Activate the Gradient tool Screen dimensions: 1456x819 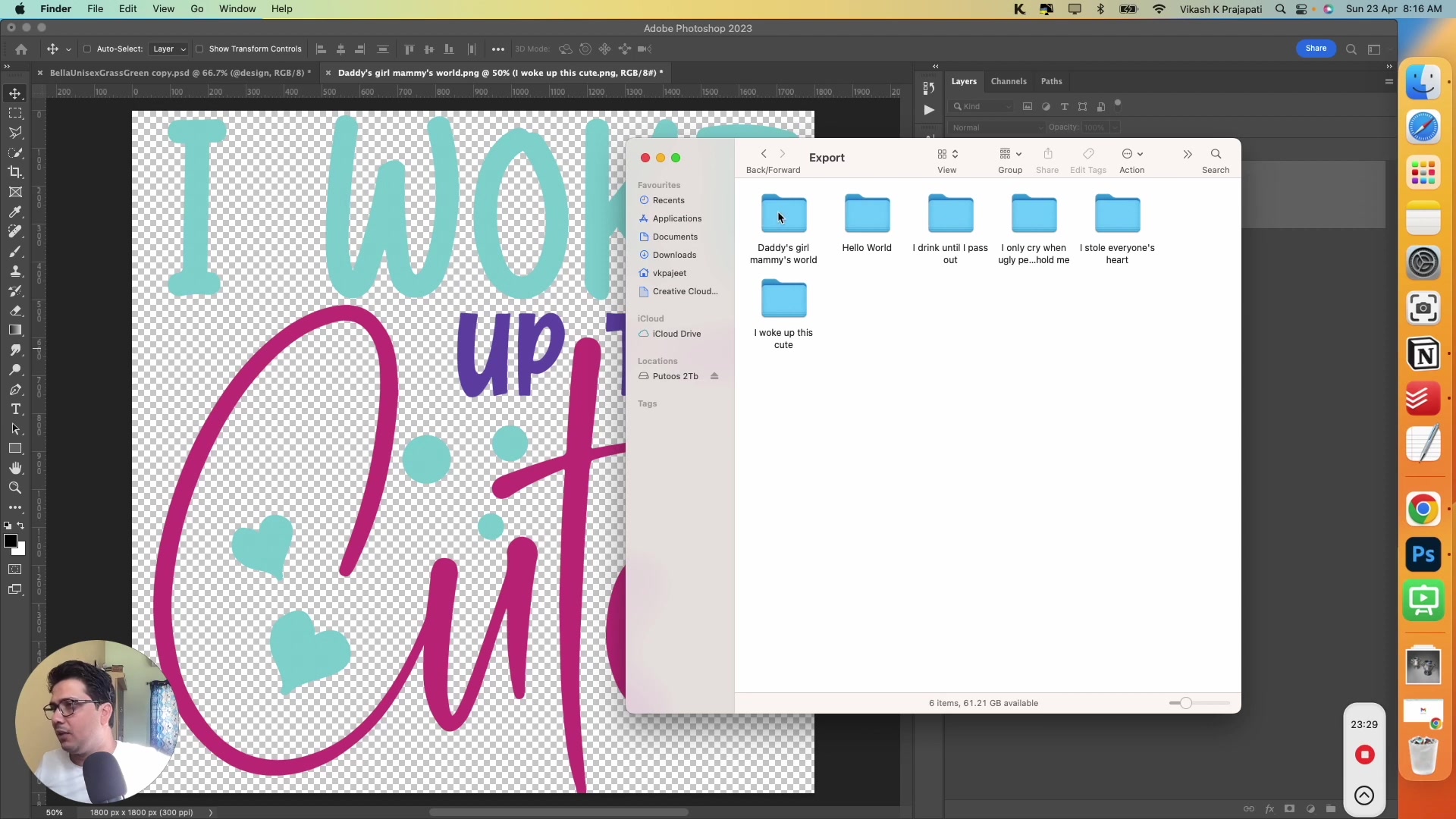15,330
